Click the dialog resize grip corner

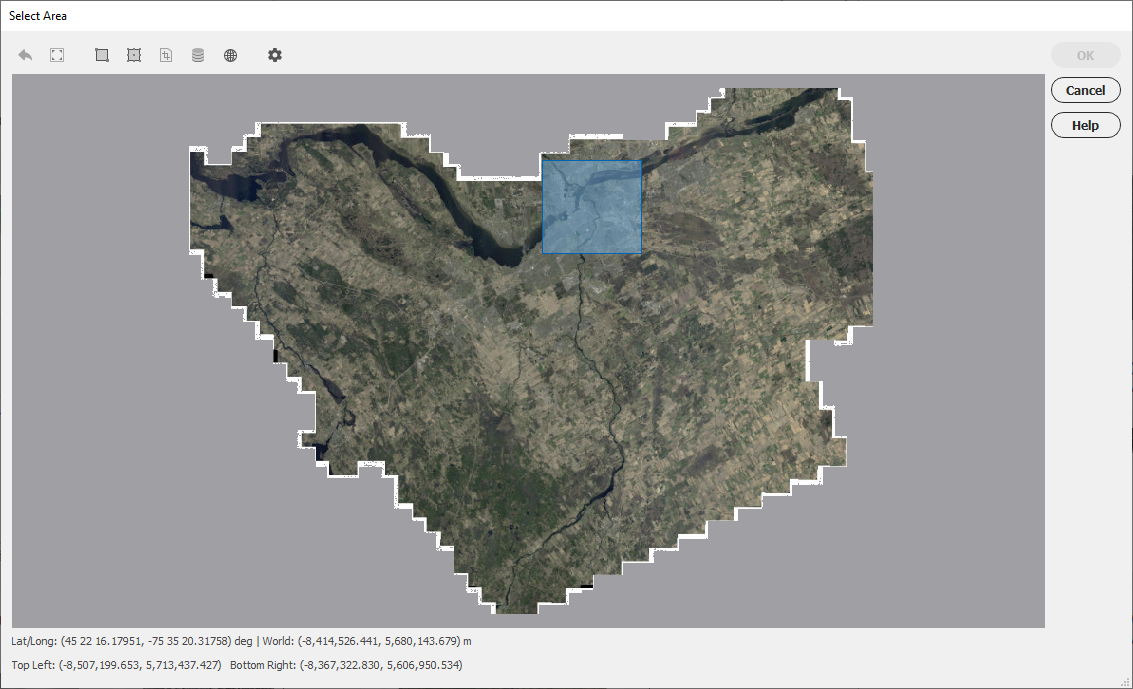[1125, 681]
